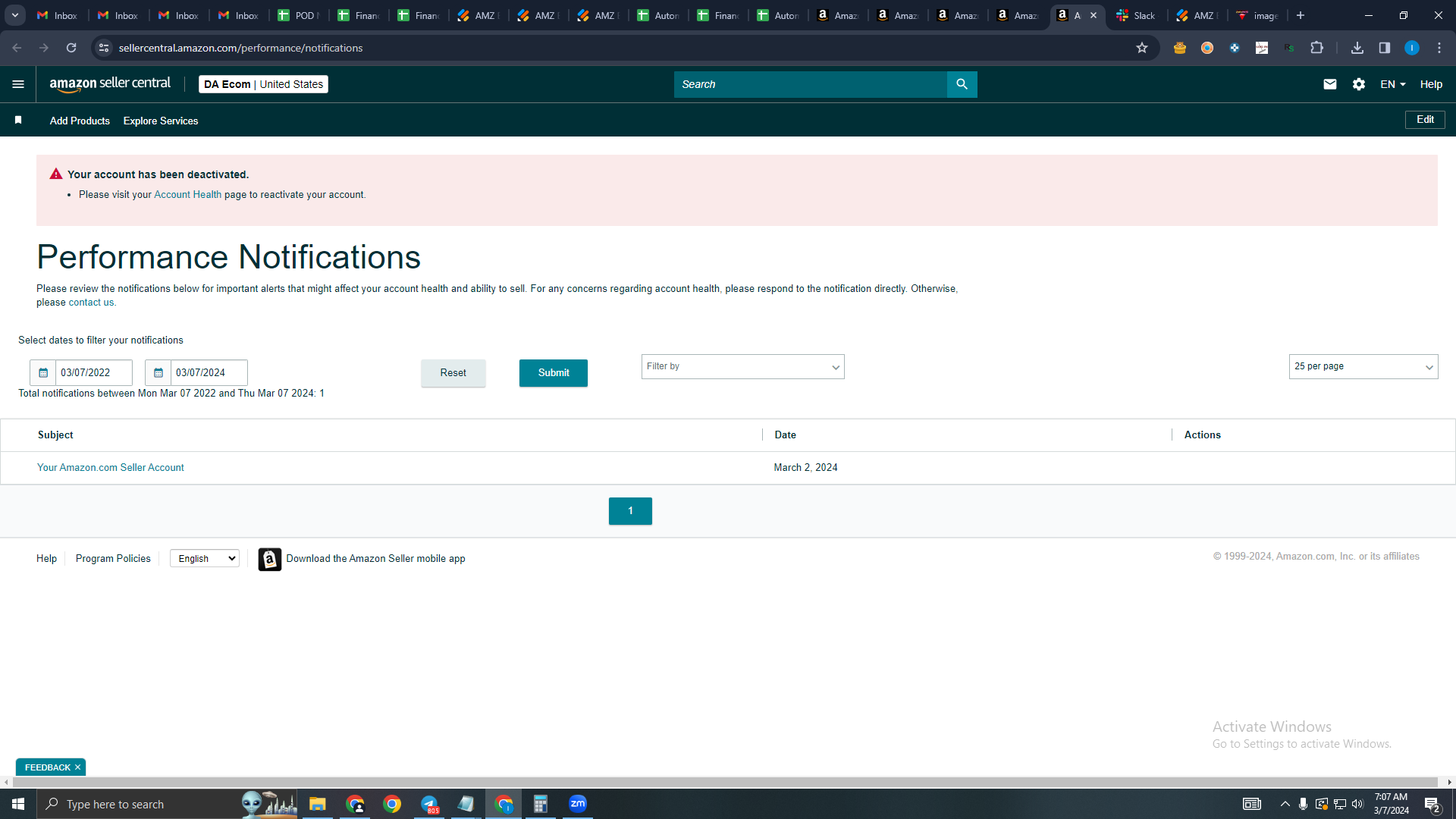Image resolution: width=1456 pixels, height=819 pixels.
Task: Sort by the Date column header
Action: (x=785, y=435)
